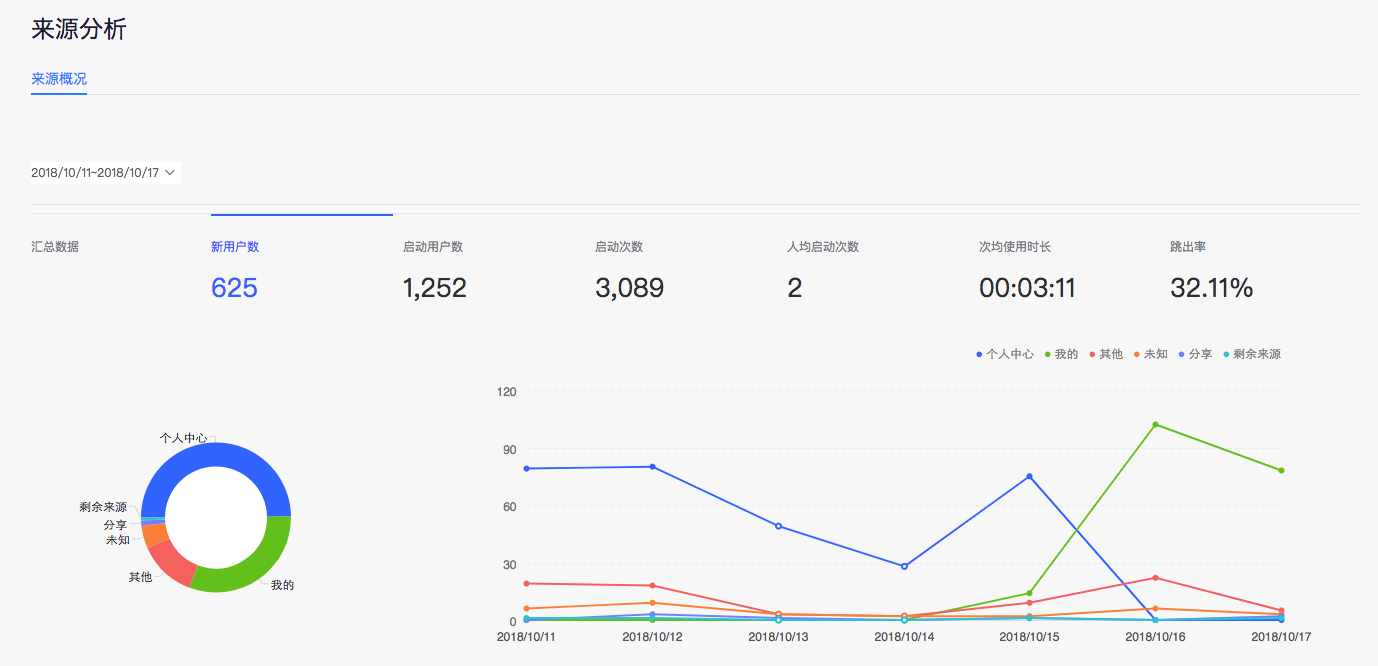The image size is (1378, 666).
Task: Select the 次均使用时长 metric
Action: tap(1015, 247)
